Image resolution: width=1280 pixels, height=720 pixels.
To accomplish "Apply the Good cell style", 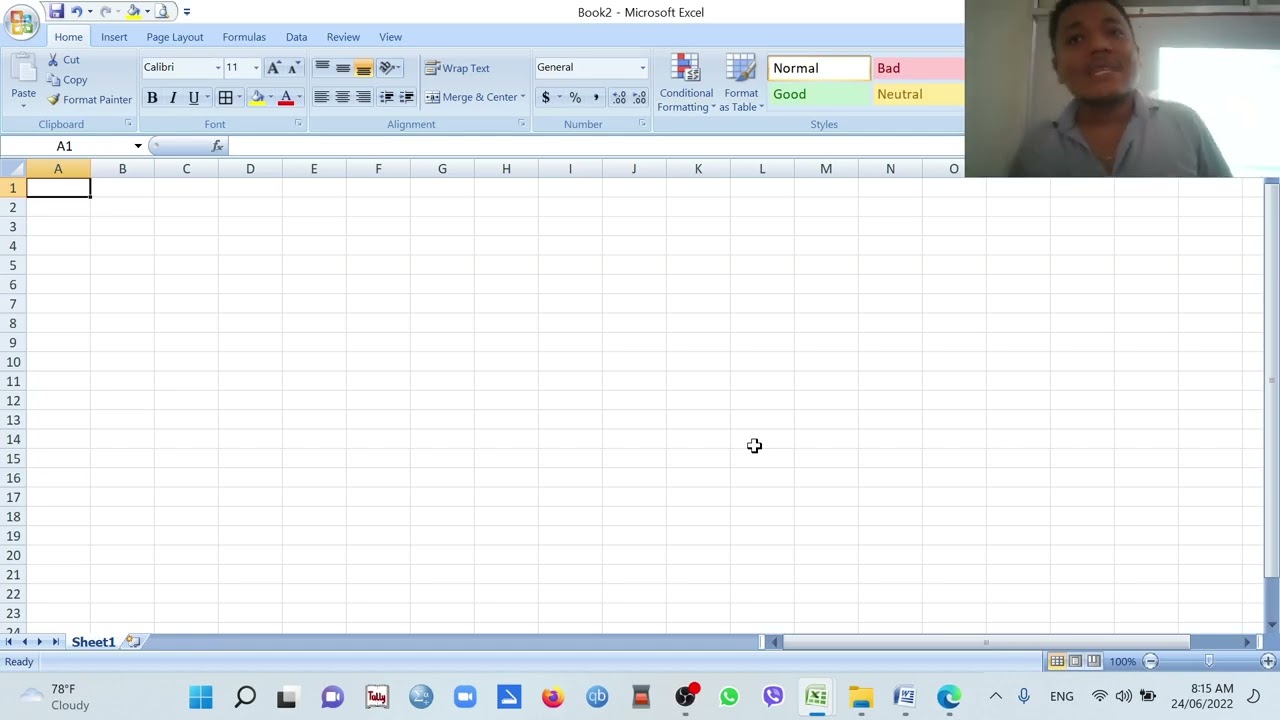I will [818, 94].
